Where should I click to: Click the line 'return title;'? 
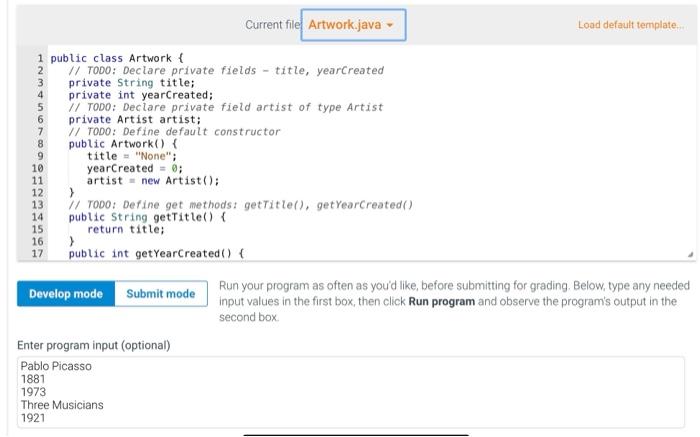[126, 229]
